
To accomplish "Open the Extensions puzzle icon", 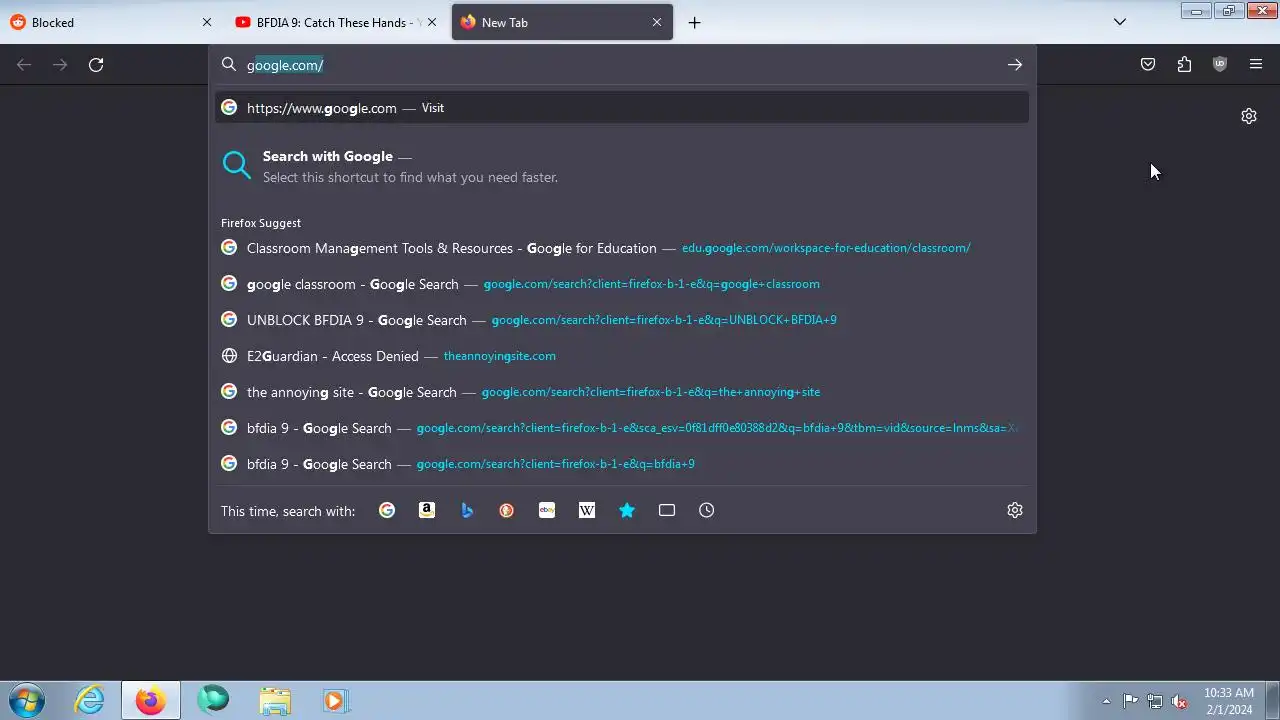I will pos(1184,65).
